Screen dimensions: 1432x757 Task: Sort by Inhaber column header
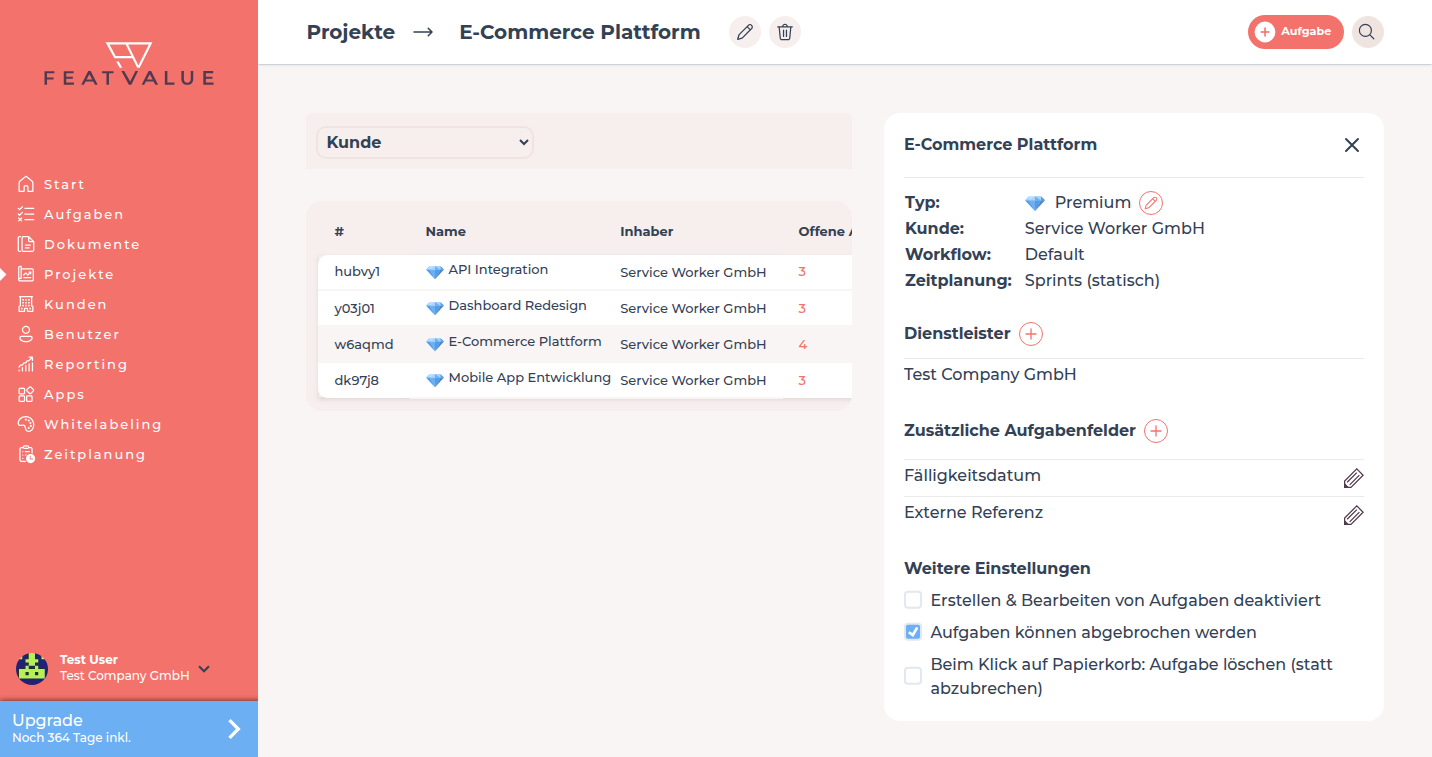(647, 231)
